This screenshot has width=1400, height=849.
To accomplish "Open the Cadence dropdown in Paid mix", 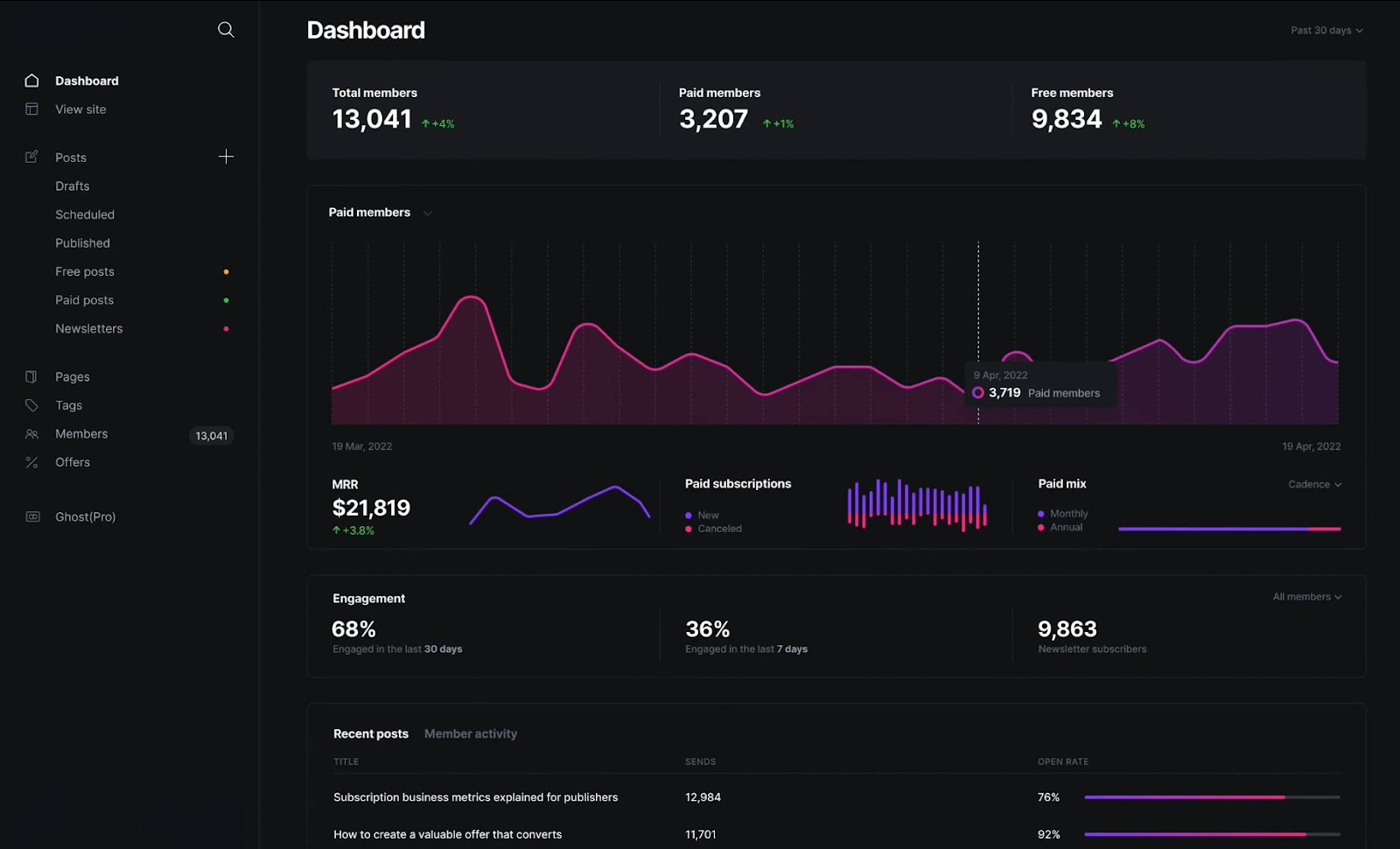I will (x=1314, y=485).
